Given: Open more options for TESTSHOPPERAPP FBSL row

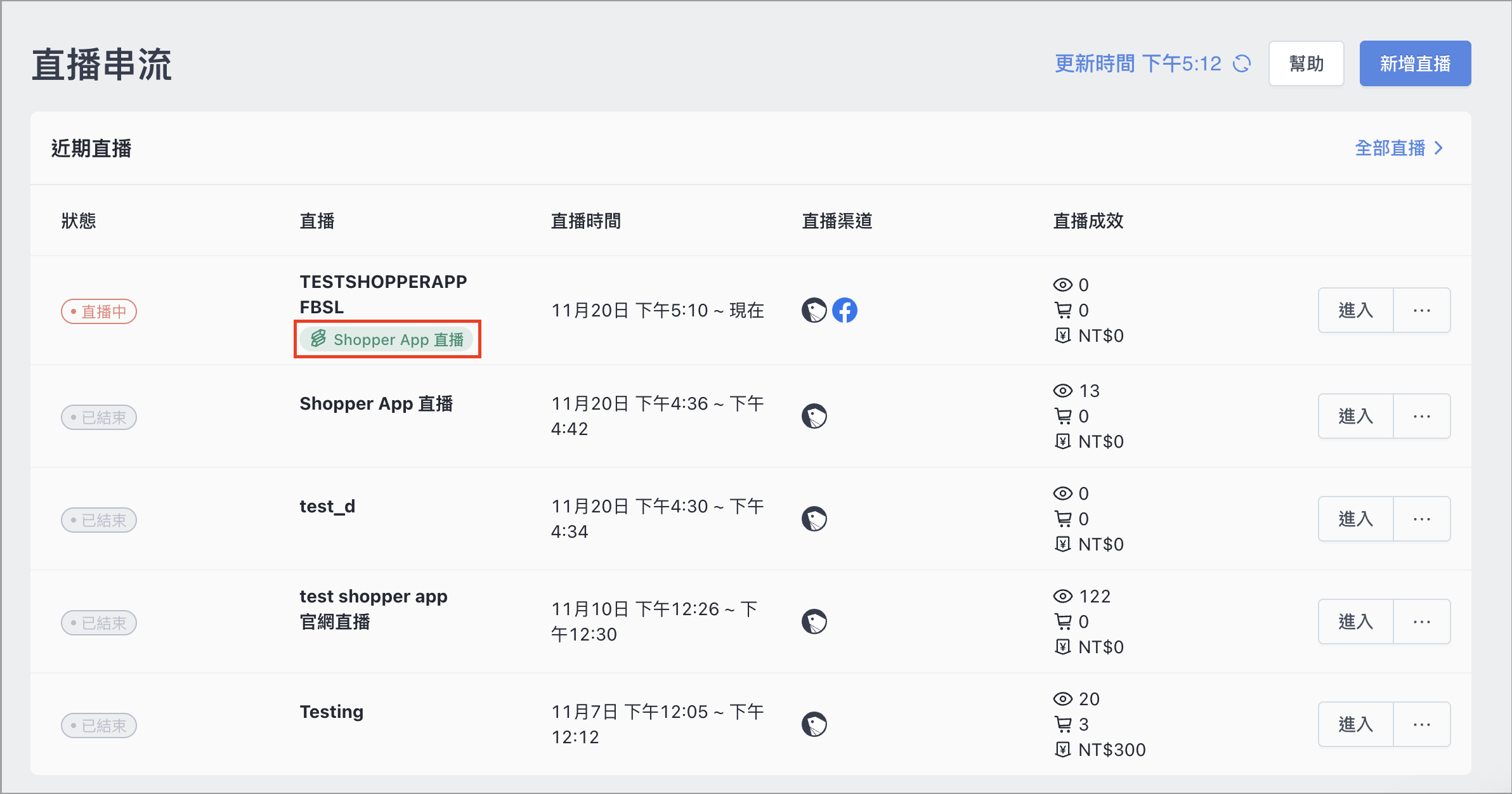Looking at the screenshot, I should coord(1422,310).
